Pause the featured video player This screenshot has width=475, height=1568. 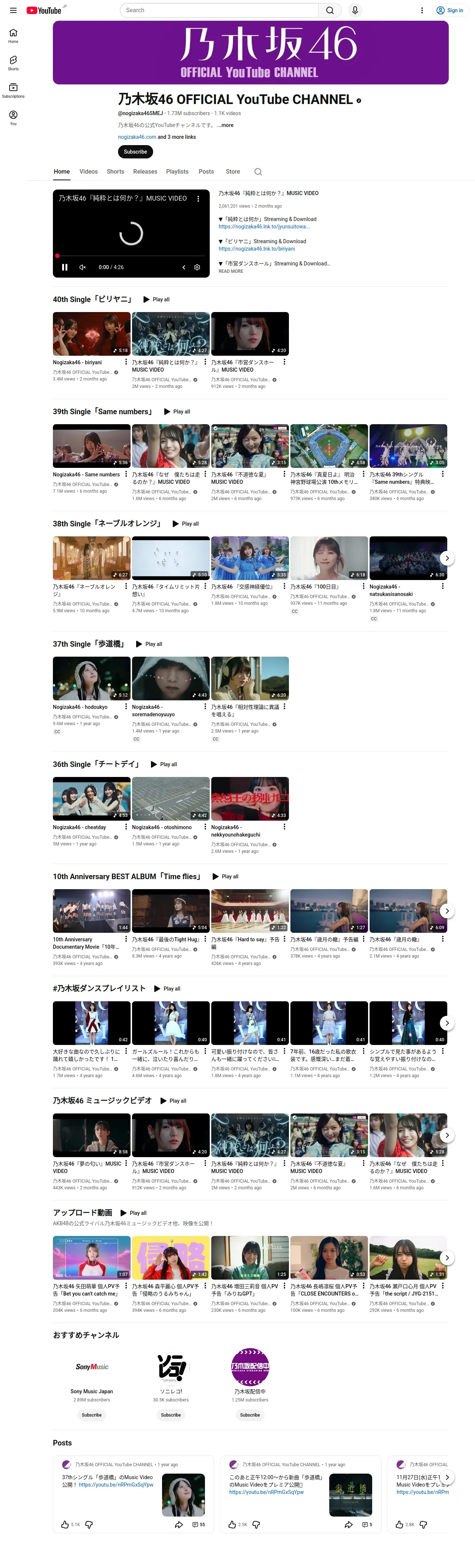(x=64, y=267)
